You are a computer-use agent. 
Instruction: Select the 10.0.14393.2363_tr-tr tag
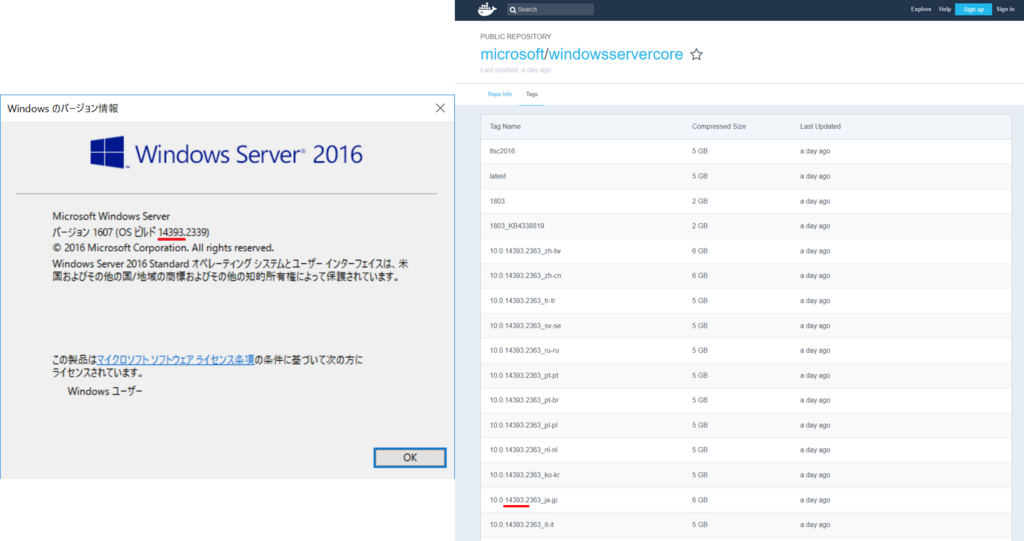point(522,301)
